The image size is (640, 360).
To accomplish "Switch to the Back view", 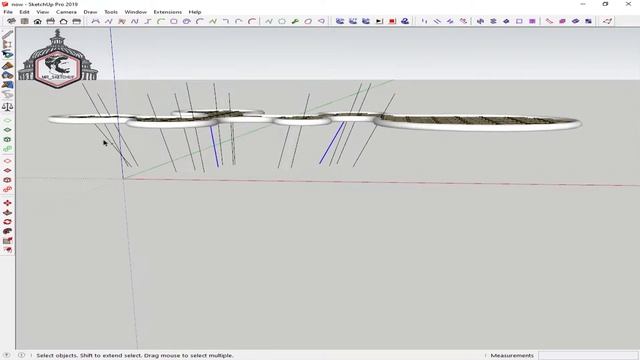I will tap(64, 21).
